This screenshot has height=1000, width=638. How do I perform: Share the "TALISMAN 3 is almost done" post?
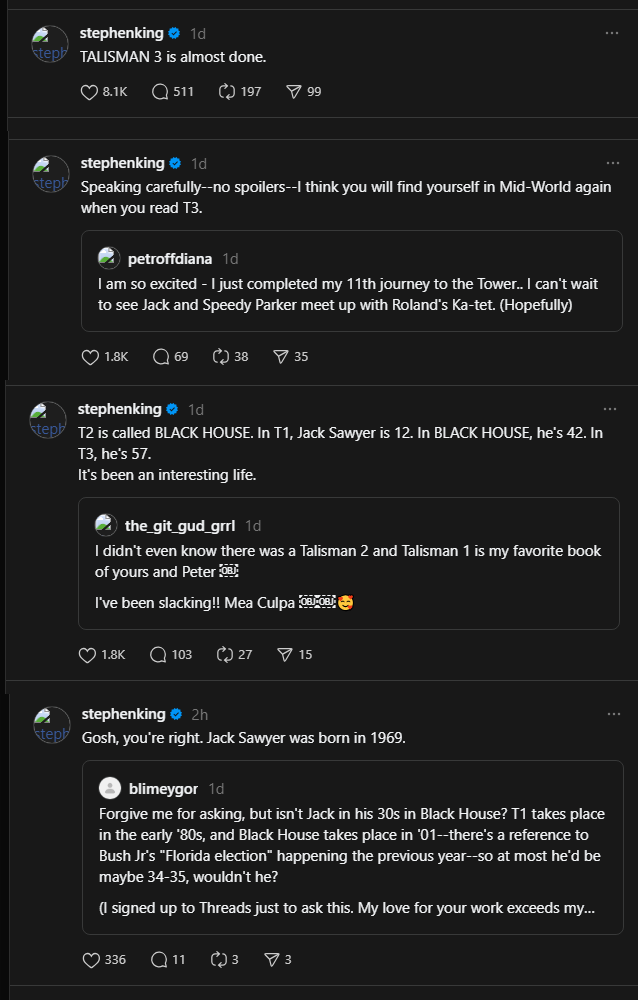pos(294,92)
